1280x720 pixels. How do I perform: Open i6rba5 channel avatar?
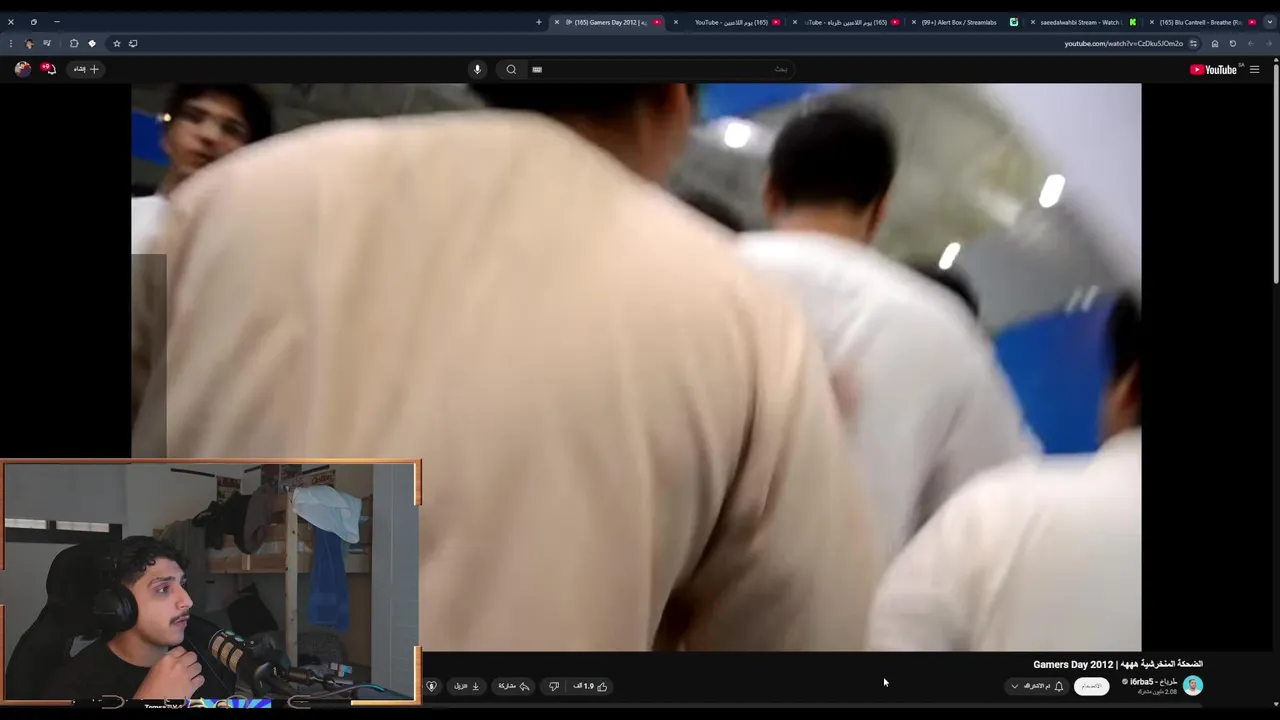click(x=1192, y=685)
